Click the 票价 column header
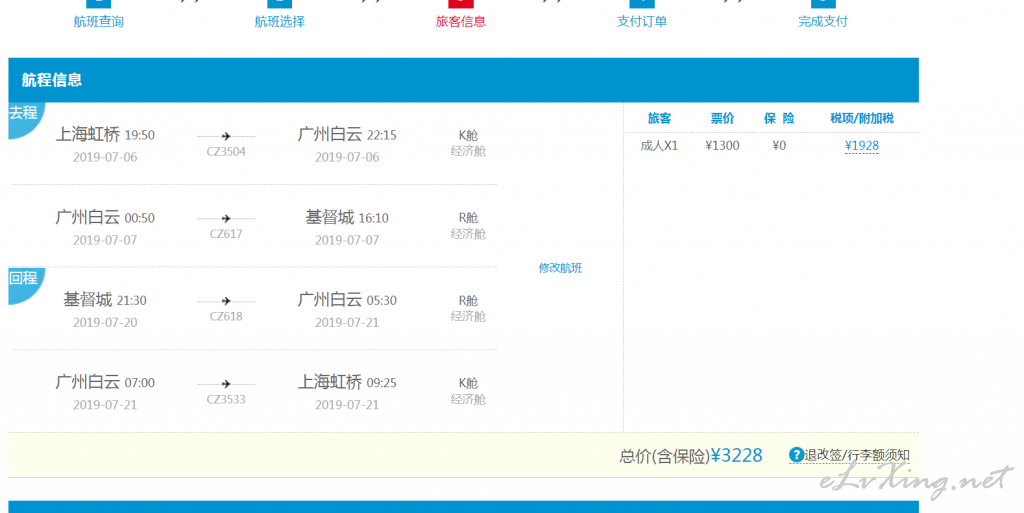1024x513 pixels. click(x=722, y=118)
